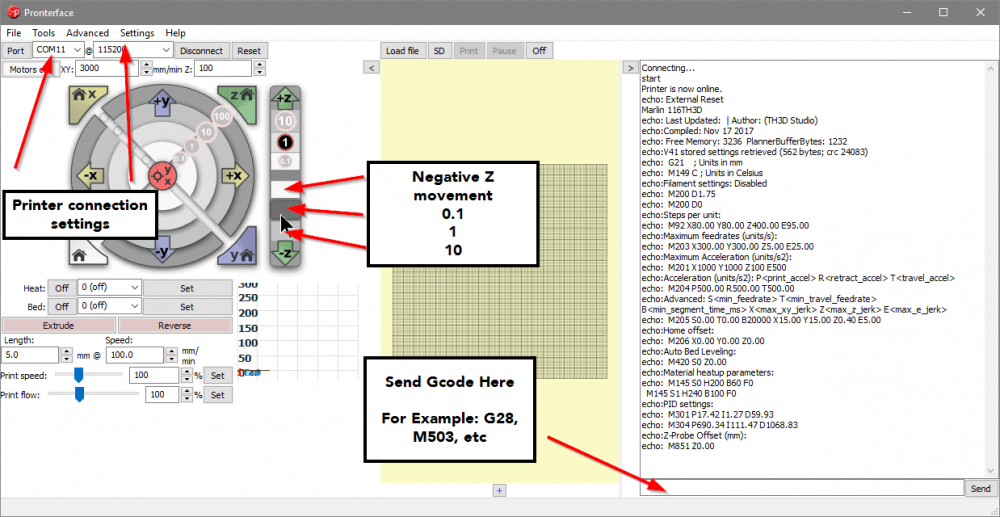
Task: Open the Advanced menu
Action: [x=87, y=33]
